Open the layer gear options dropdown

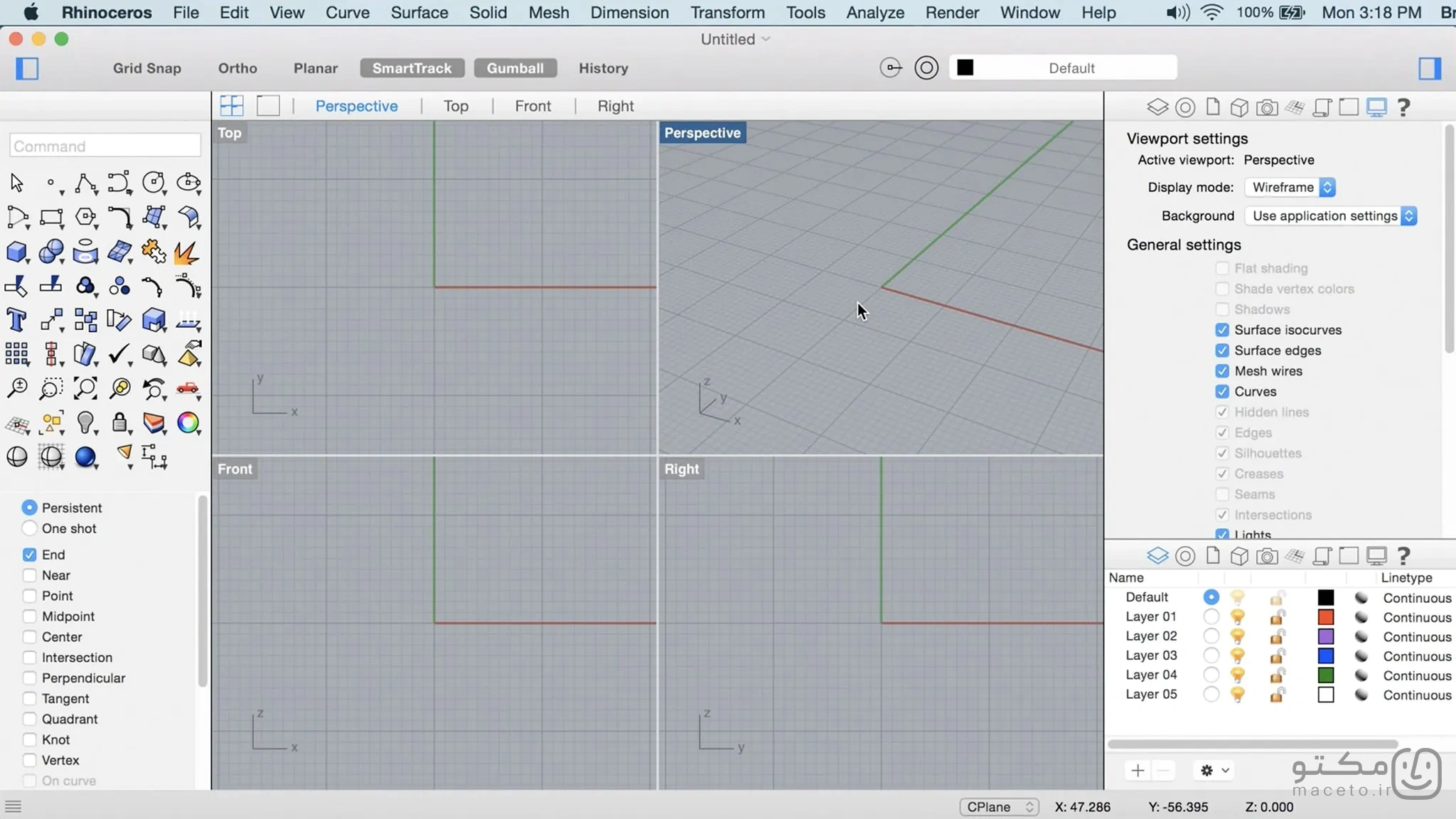click(1214, 771)
